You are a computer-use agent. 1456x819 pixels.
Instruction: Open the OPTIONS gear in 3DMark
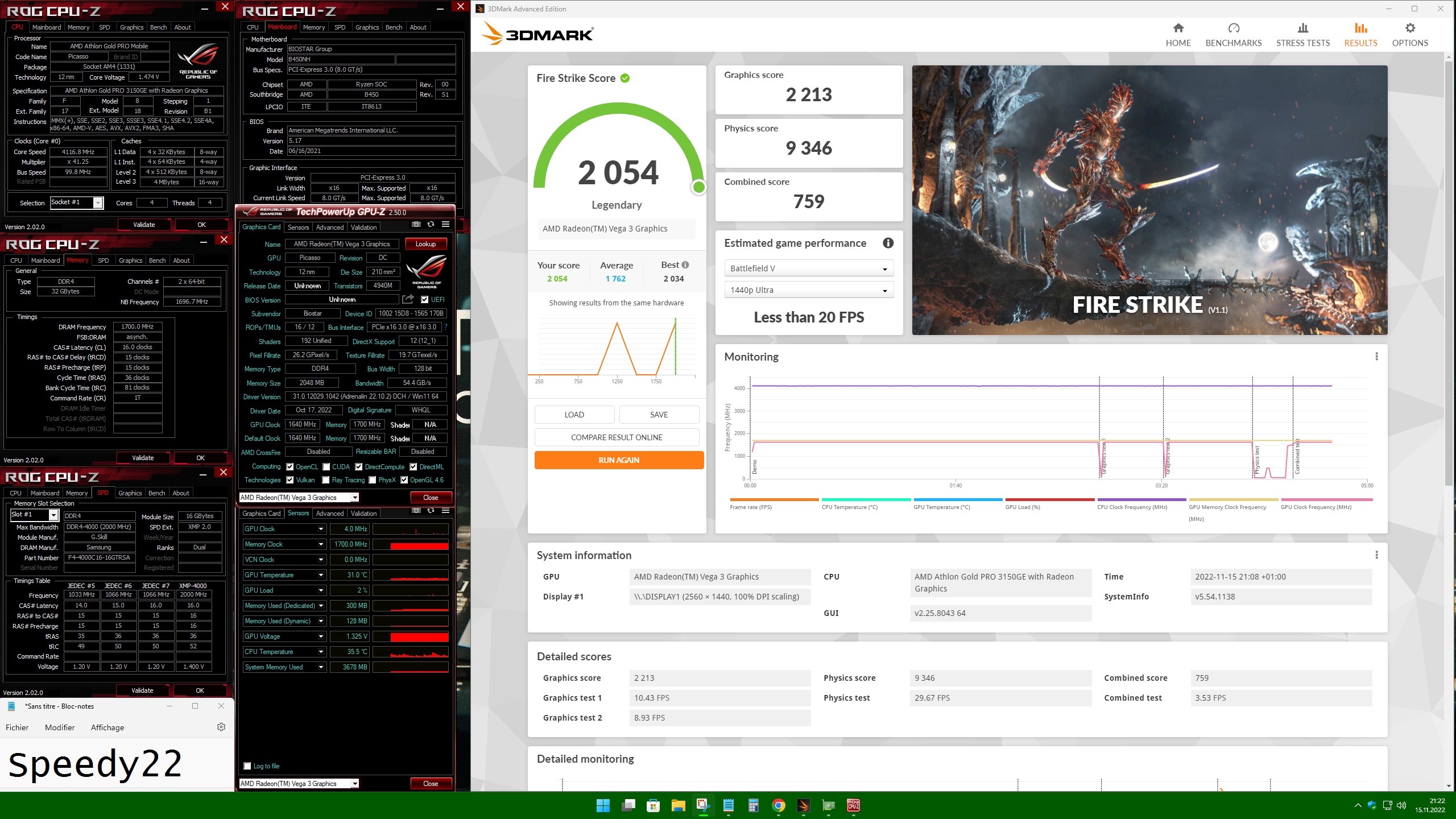(1409, 35)
